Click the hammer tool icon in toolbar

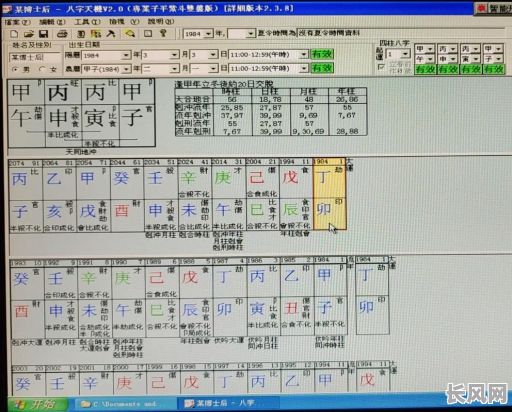click(x=111, y=34)
